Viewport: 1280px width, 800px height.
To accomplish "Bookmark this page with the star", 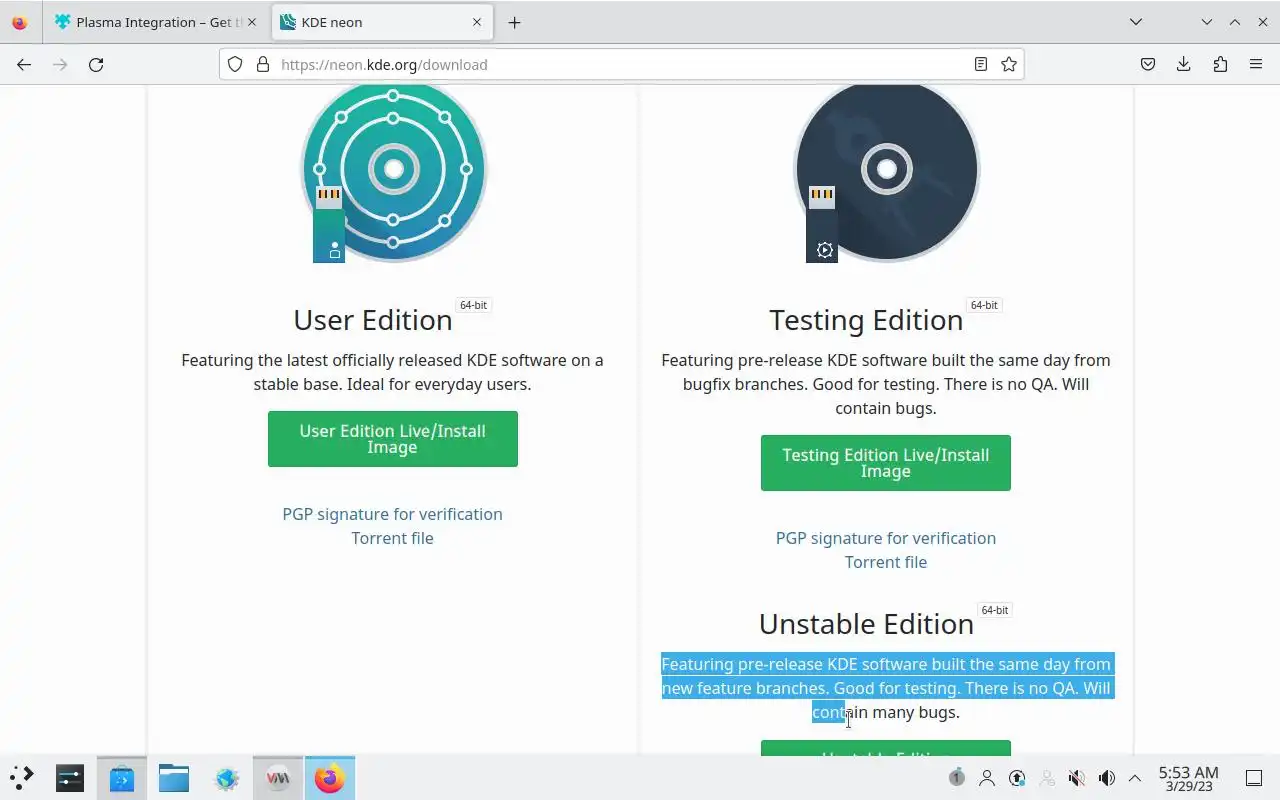I will point(1009,64).
